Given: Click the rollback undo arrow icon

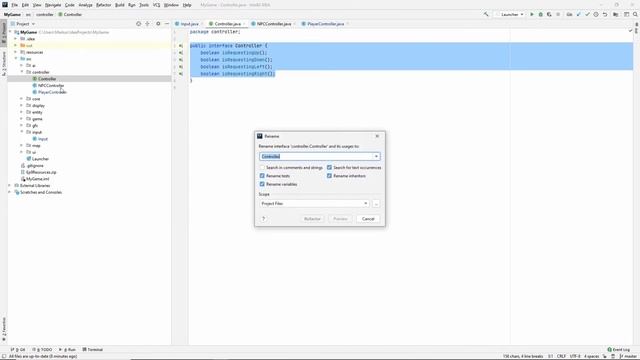Looking at the screenshot, I should pos(605,14).
